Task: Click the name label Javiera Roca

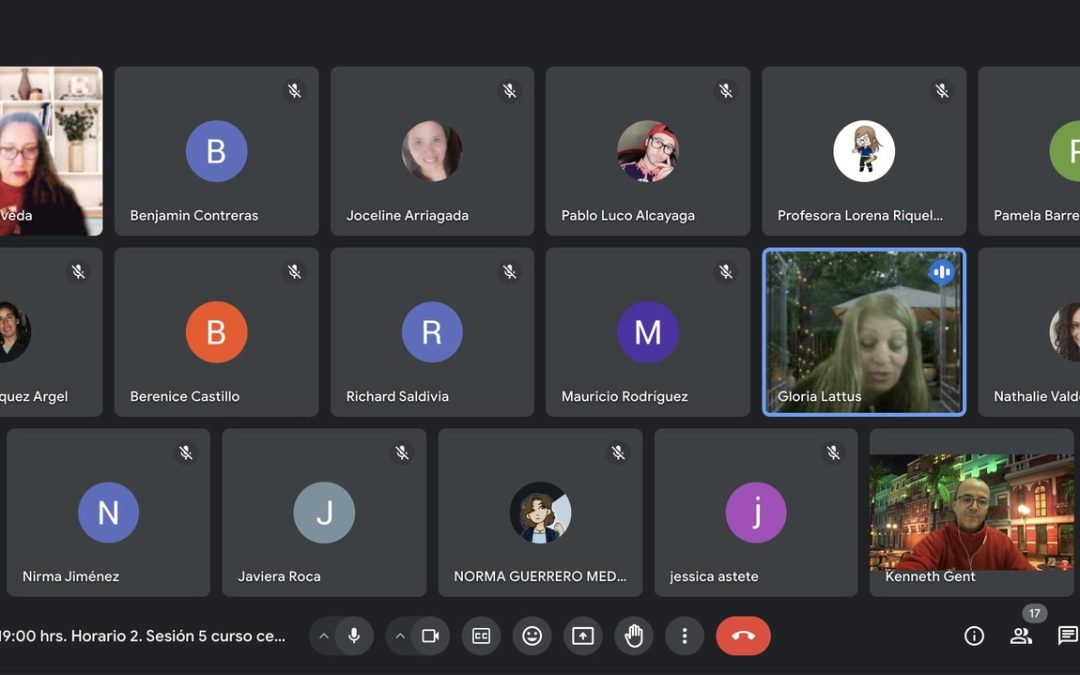Action: click(279, 577)
